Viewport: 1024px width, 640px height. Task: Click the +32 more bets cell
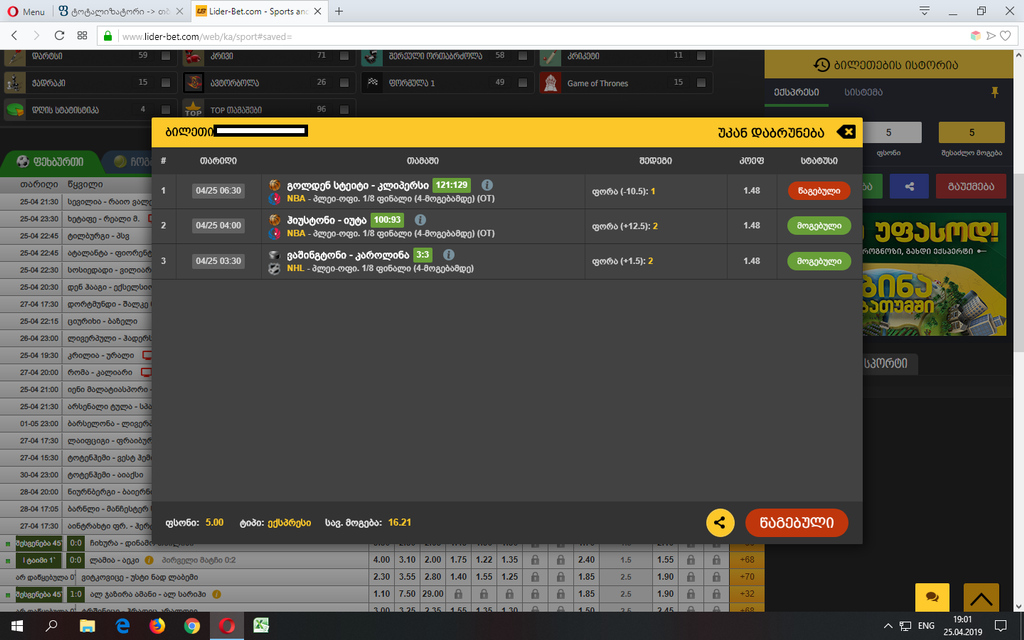click(x=746, y=594)
